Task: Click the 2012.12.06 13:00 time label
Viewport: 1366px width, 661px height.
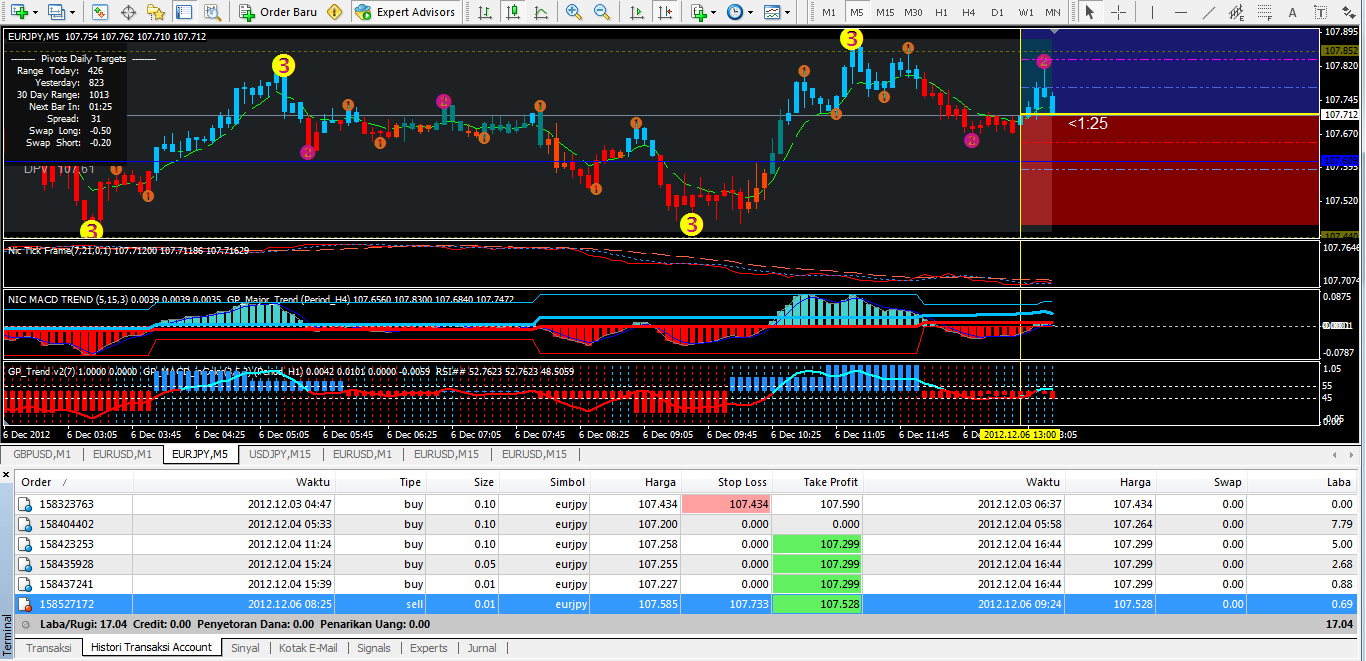Action: tap(1019, 435)
